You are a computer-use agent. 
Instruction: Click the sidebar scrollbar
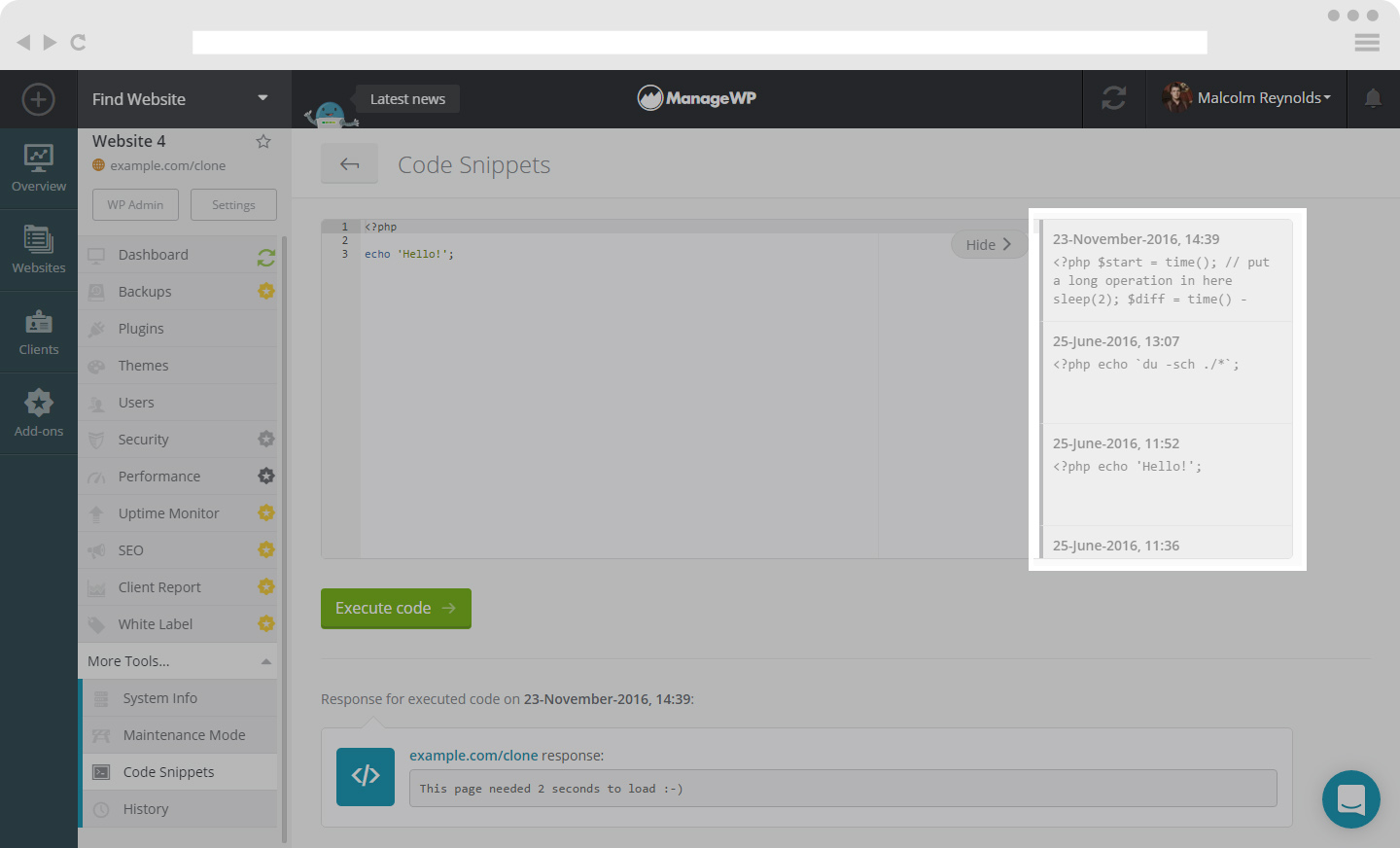284,540
